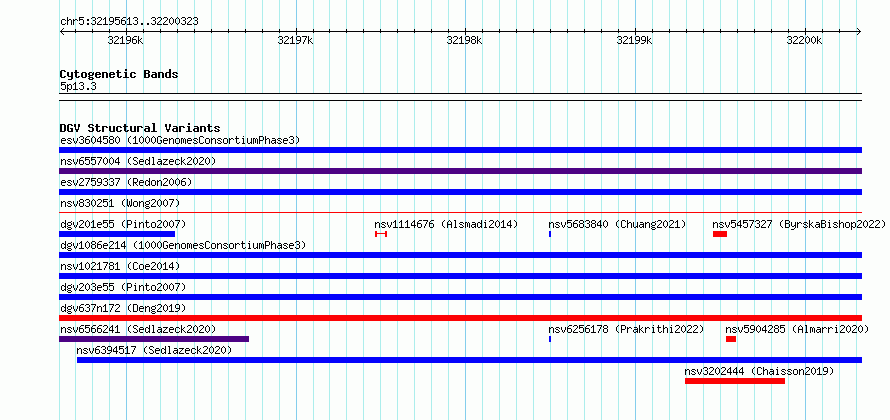This screenshot has width=890, height=420.
Task: Click the dgv203e55 (Pinto2007) label
Action: click(123, 287)
